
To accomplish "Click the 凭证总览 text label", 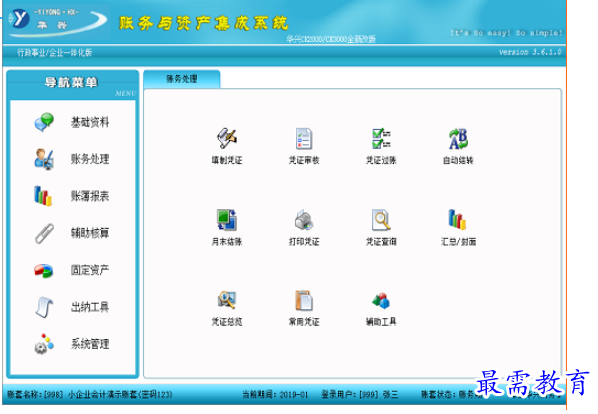I will pyautogui.click(x=227, y=322).
